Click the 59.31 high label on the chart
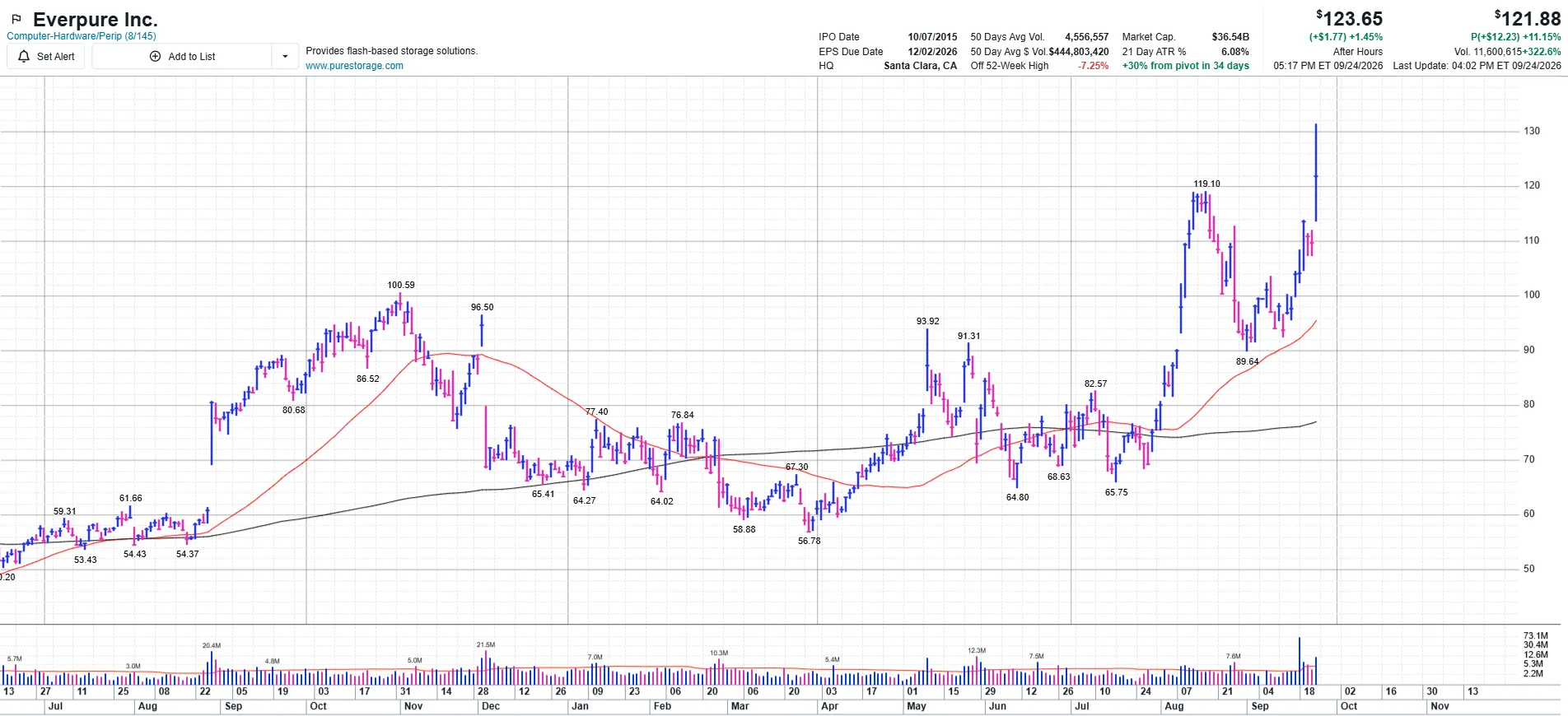The image size is (1568, 716). click(65, 512)
